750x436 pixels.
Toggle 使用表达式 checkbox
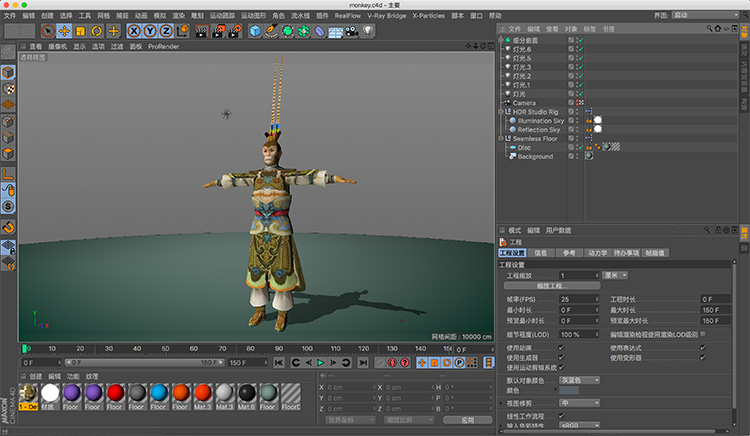[703, 348]
